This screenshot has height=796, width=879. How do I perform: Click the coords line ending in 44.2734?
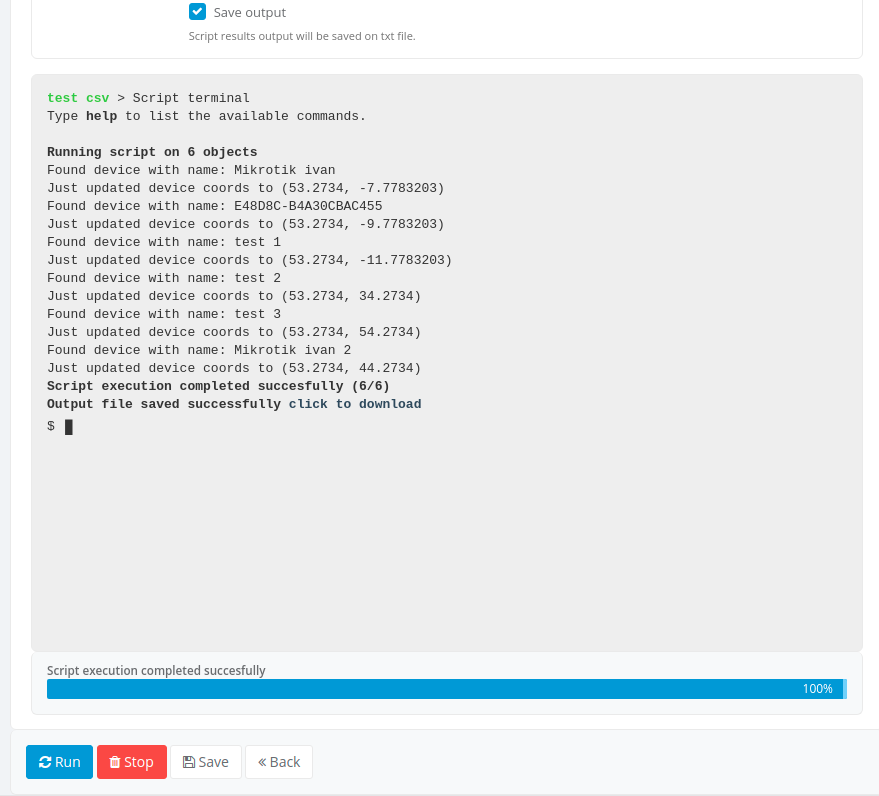[234, 368]
